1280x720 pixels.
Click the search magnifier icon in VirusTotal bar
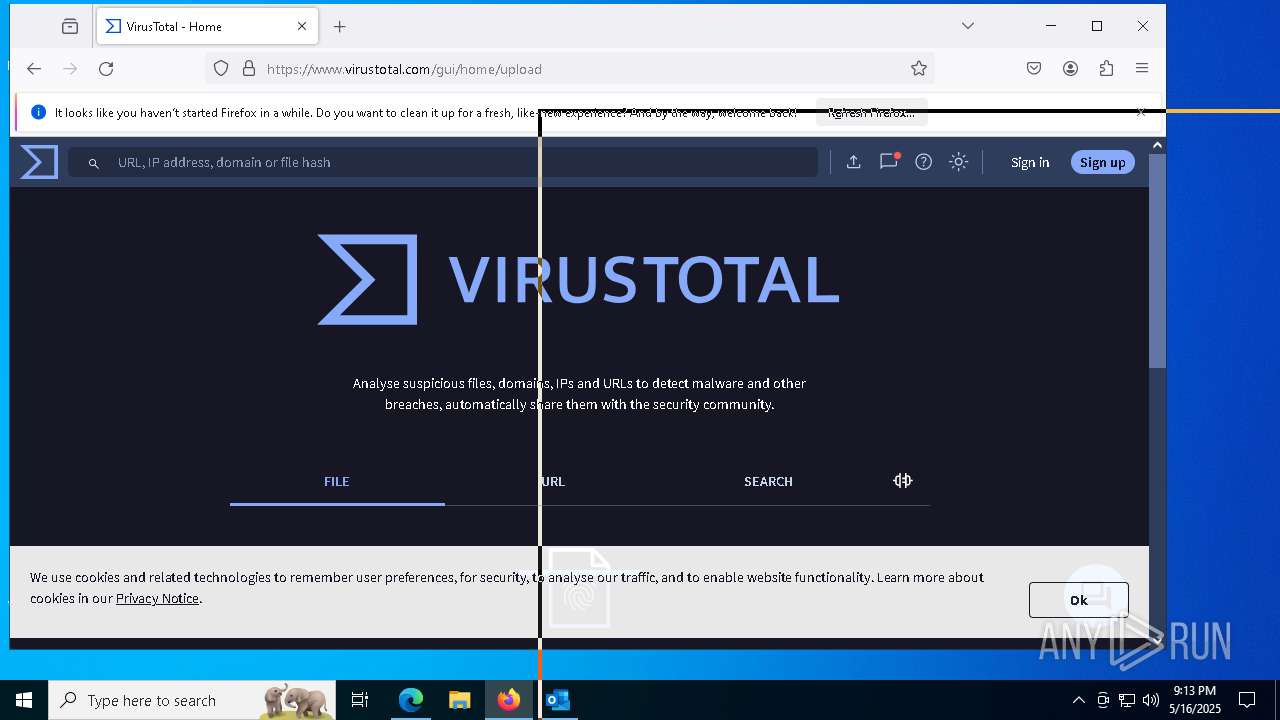94,163
